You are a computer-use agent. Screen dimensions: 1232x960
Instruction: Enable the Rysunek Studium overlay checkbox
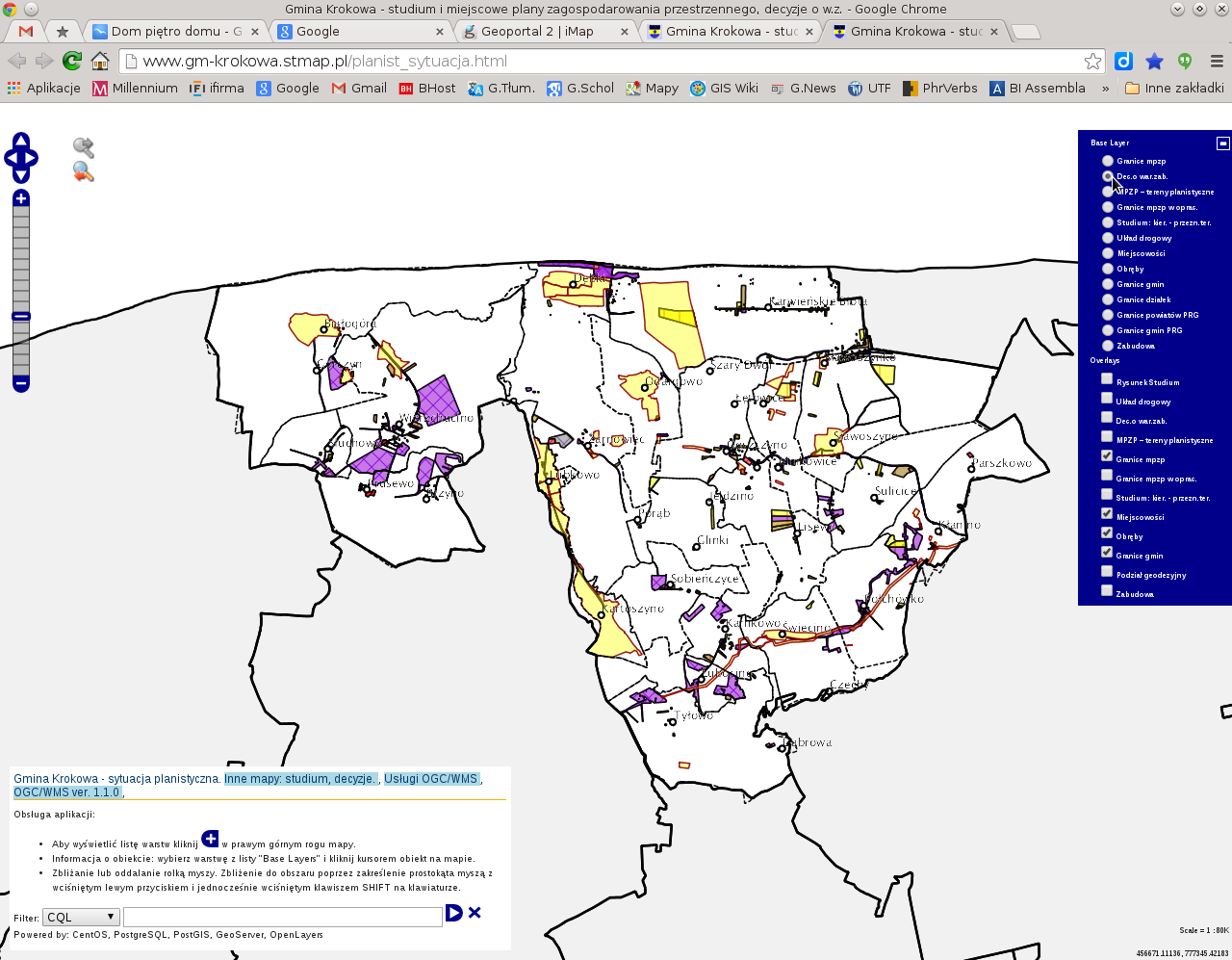(x=1107, y=378)
